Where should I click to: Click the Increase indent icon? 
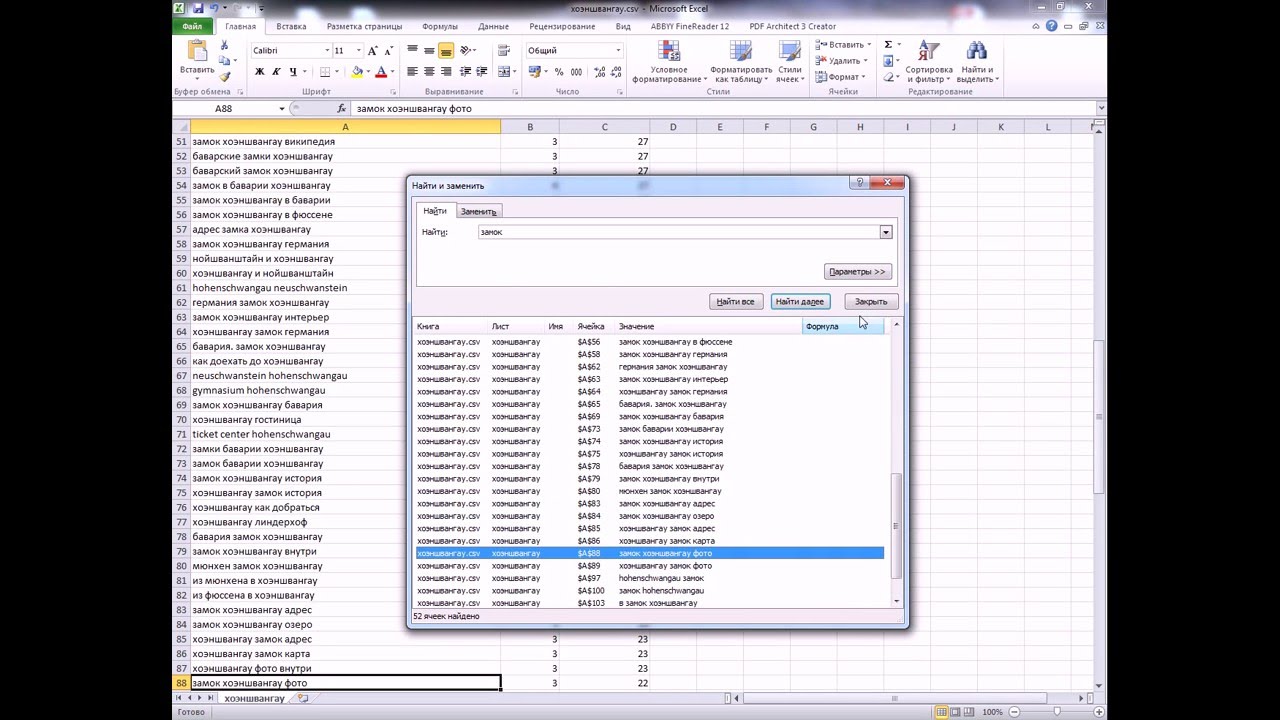[x=482, y=72]
